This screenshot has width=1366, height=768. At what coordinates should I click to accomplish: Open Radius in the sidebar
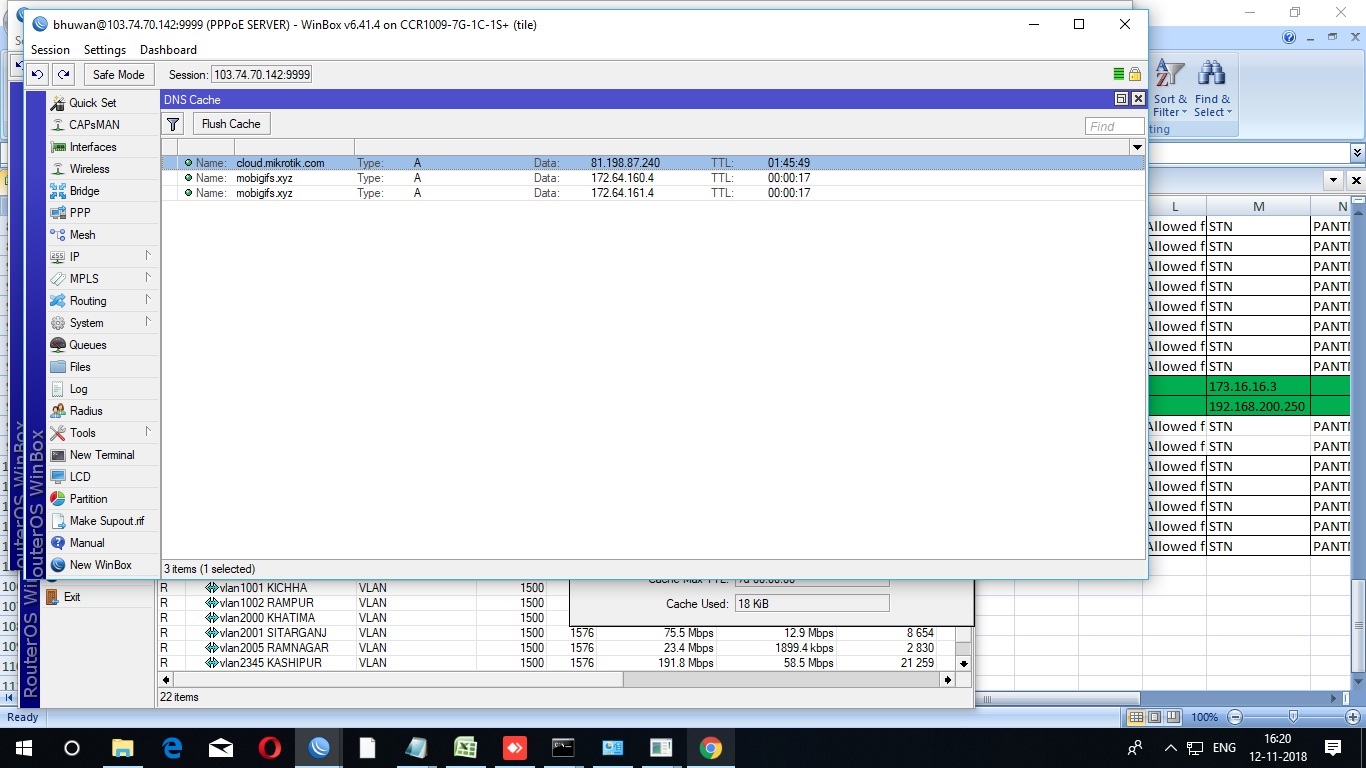click(x=86, y=411)
